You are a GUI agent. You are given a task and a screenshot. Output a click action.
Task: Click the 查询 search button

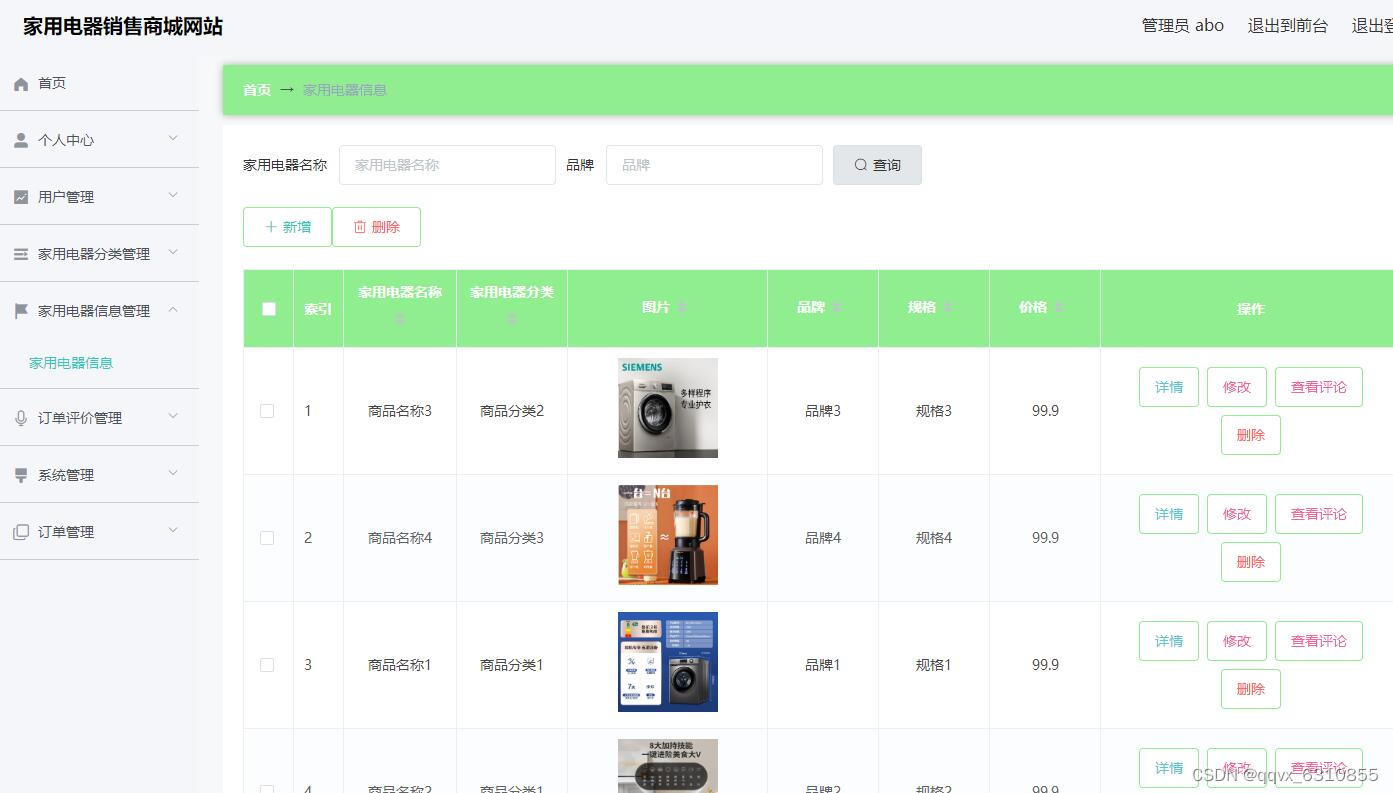coord(877,165)
